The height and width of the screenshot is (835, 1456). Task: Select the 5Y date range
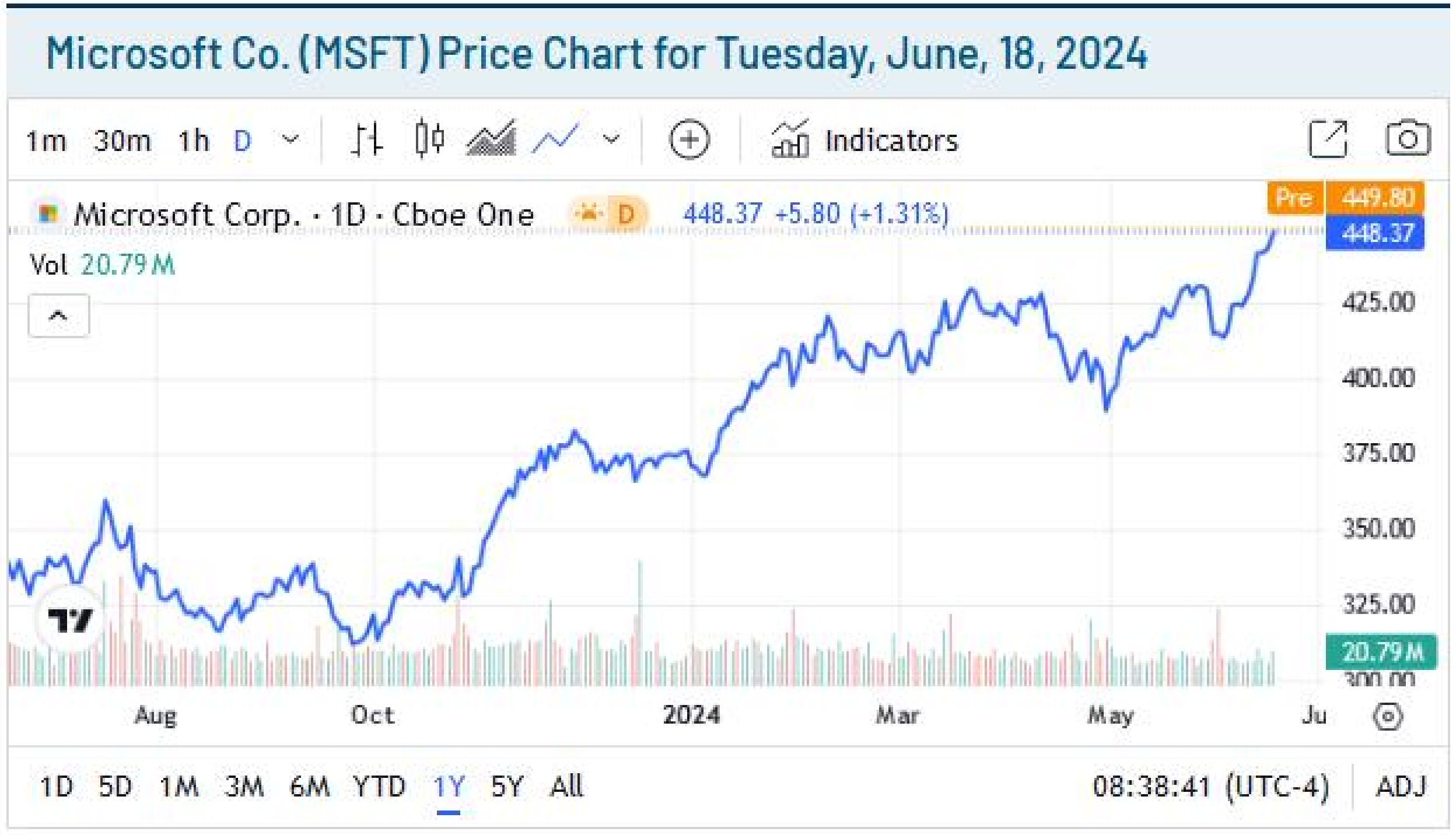click(506, 787)
